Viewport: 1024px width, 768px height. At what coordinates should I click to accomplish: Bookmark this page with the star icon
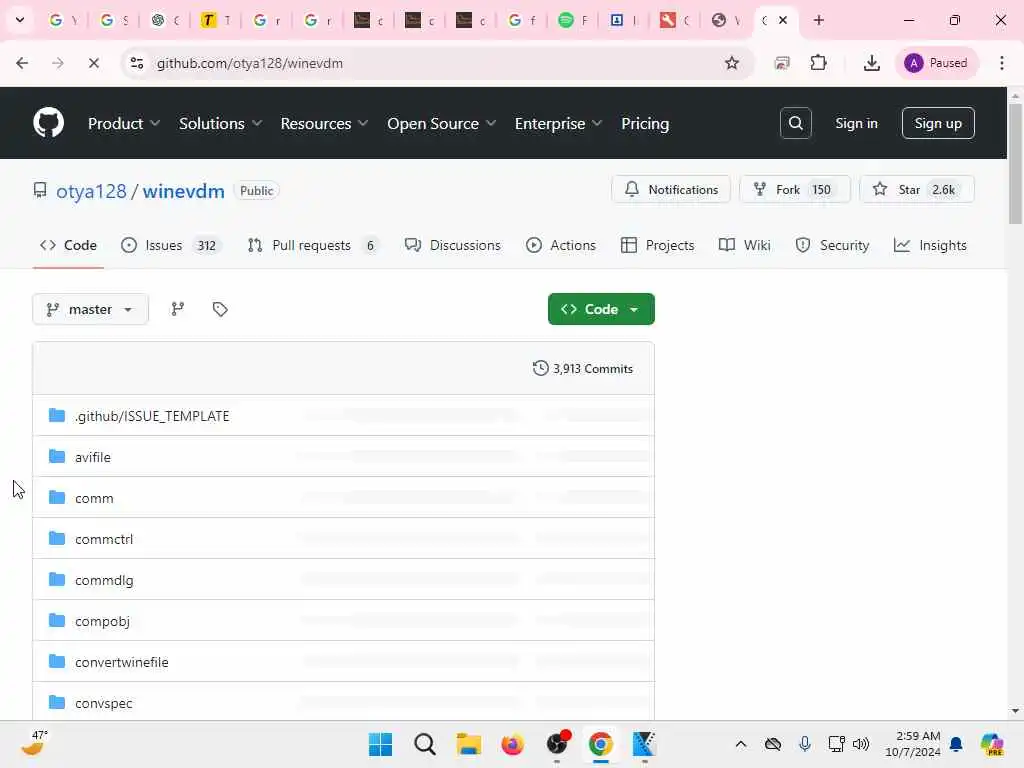click(x=731, y=63)
